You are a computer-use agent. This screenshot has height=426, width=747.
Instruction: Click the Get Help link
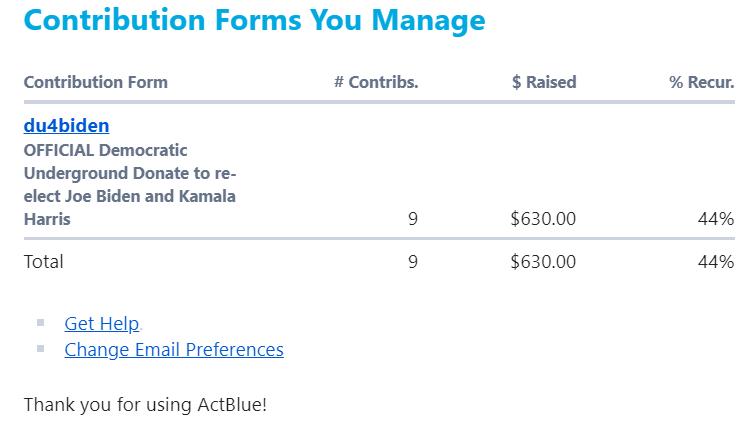[x=101, y=323]
